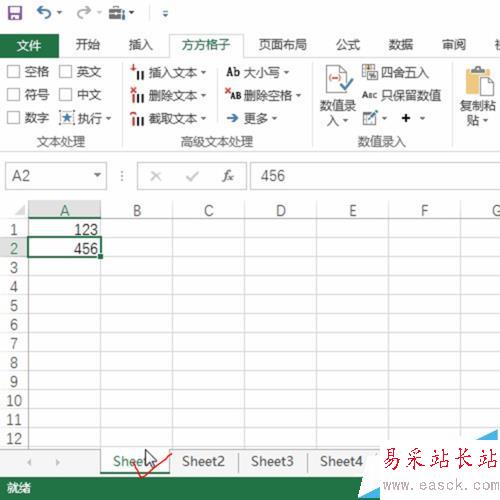
Task: Click the 执行 star icon
Action: (x=67, y=118)
